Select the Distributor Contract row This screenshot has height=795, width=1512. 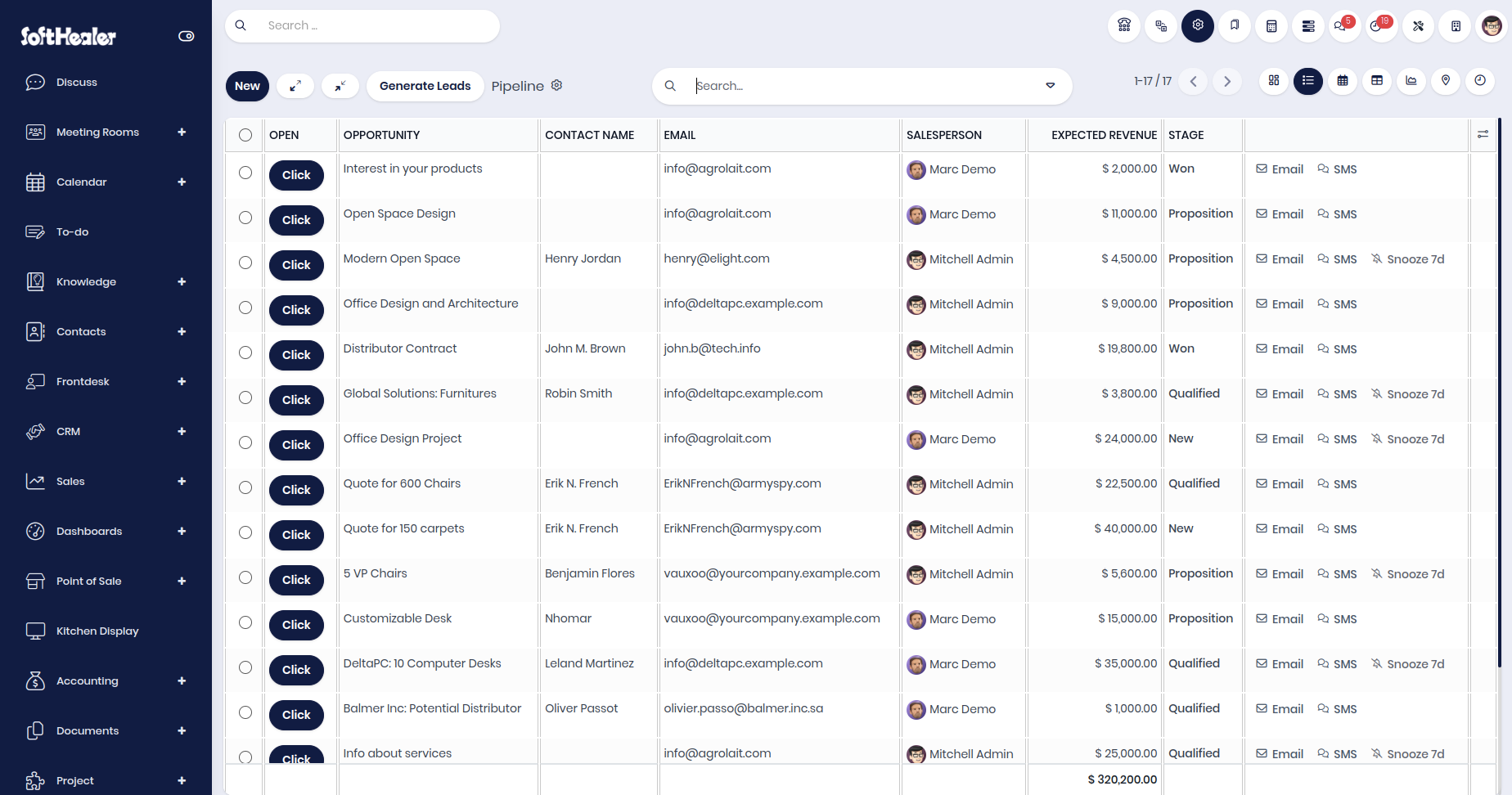245,353
